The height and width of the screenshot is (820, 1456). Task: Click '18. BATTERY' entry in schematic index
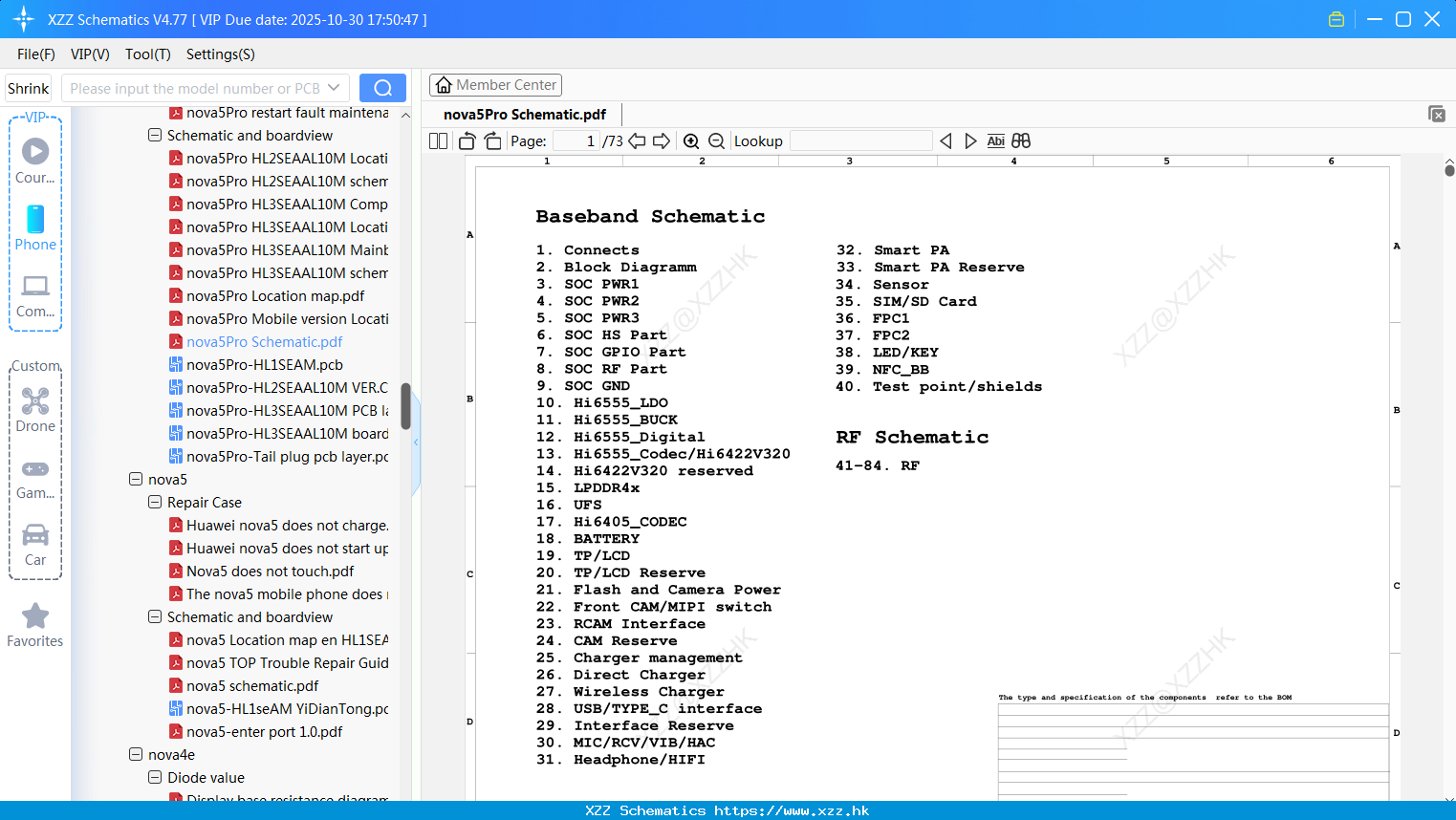pyautogui.click(x=587, y=538)
